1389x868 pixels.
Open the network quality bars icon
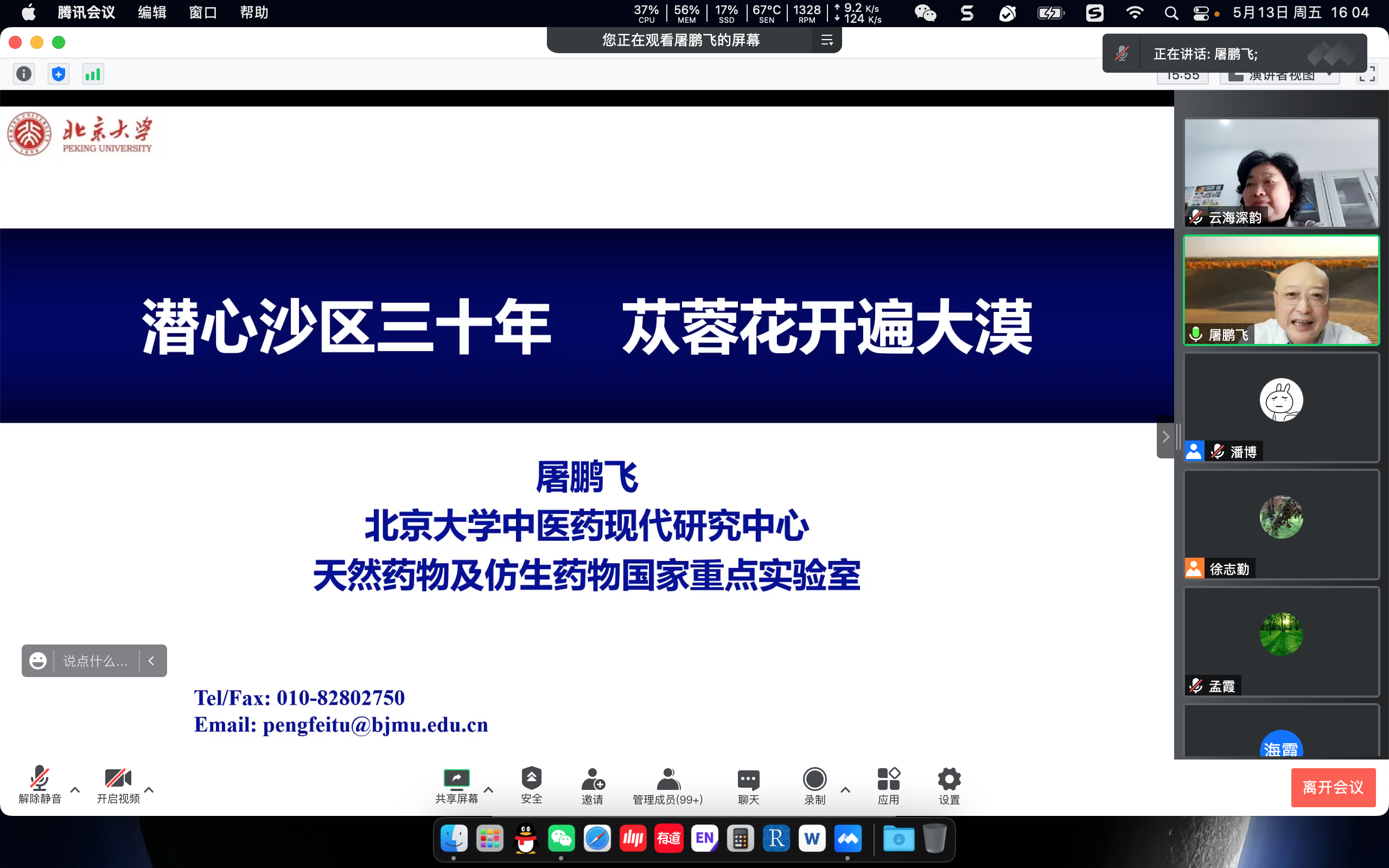click(x=93, y=74)
